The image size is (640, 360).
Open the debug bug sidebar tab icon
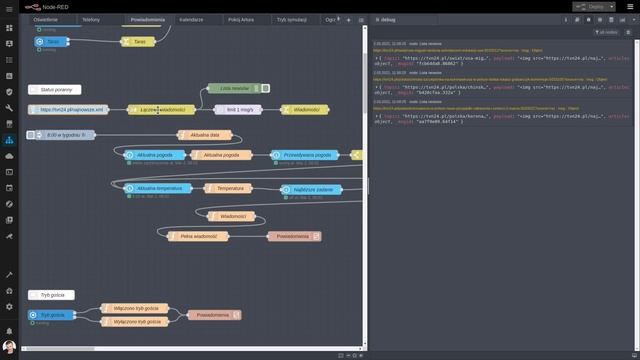coord(589,20)
